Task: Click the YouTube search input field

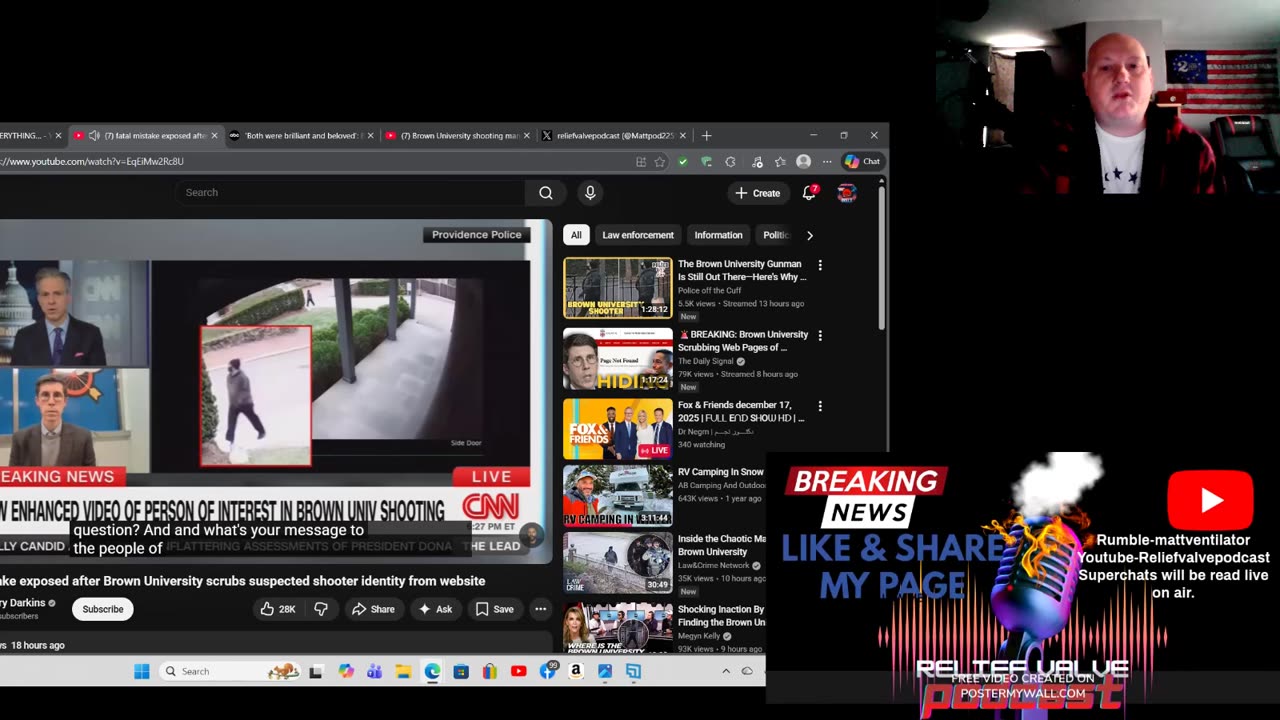Action: [350, 193]
